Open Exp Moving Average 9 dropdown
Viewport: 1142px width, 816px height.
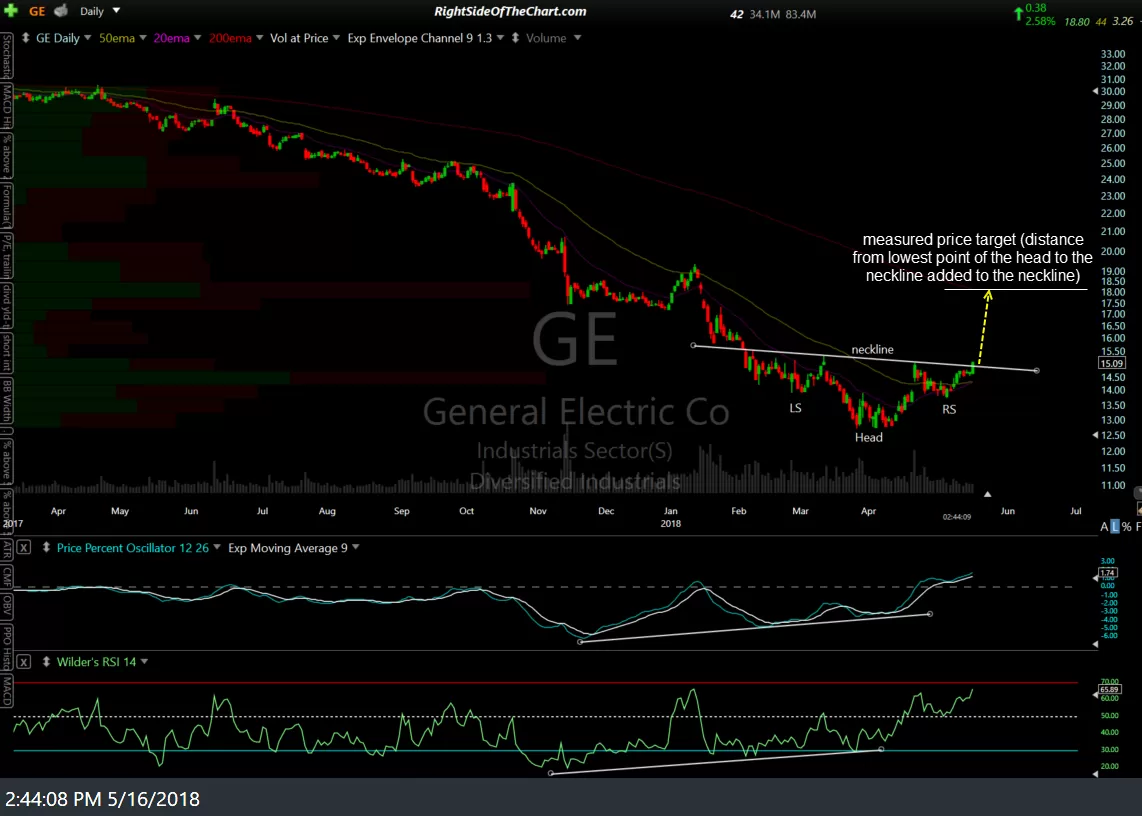pos(355,547)
